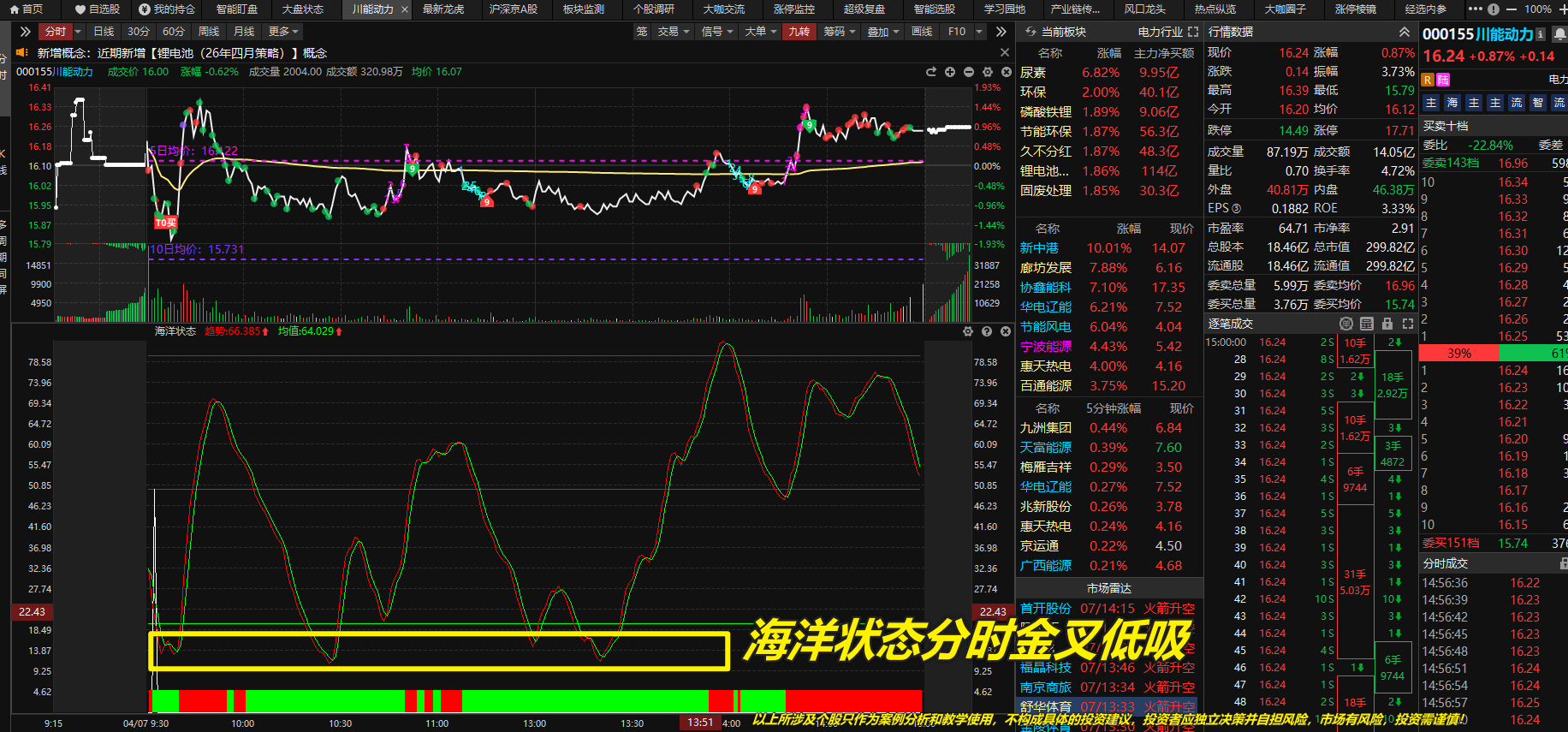Screen dimensions: 1568x732
Task: Select the 日线 period button
Action: tap(104, 32)
